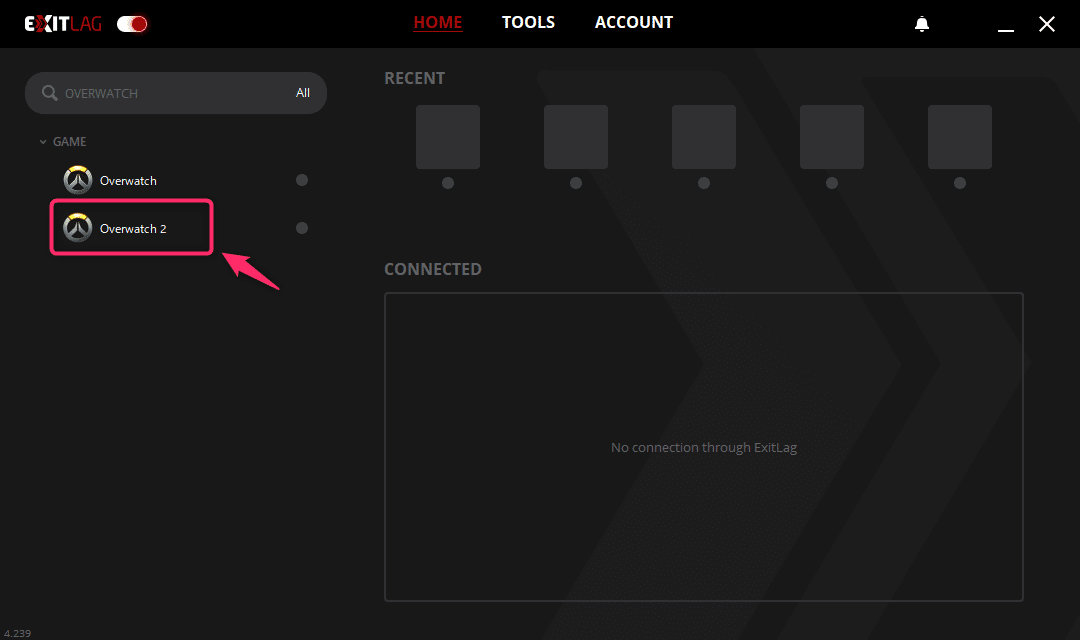
Task: Select the GAME category label
Action: (70, 141)
